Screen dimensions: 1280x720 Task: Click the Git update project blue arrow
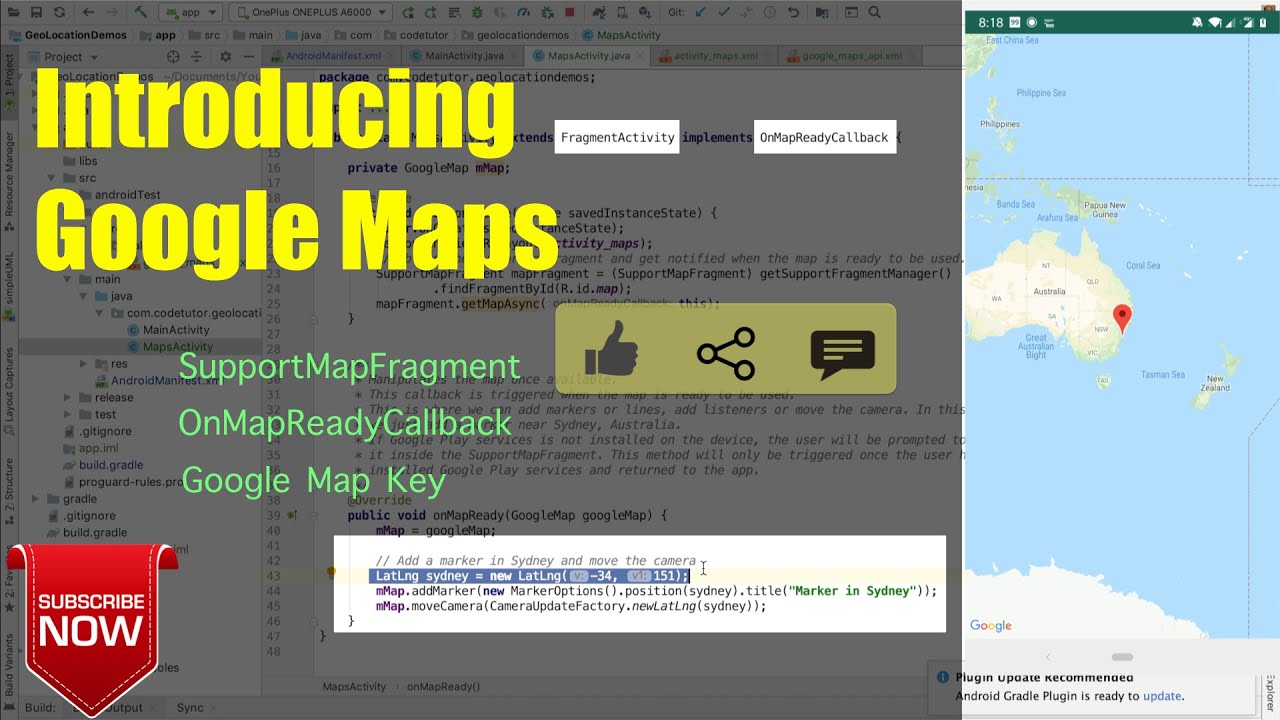[700, 13]
